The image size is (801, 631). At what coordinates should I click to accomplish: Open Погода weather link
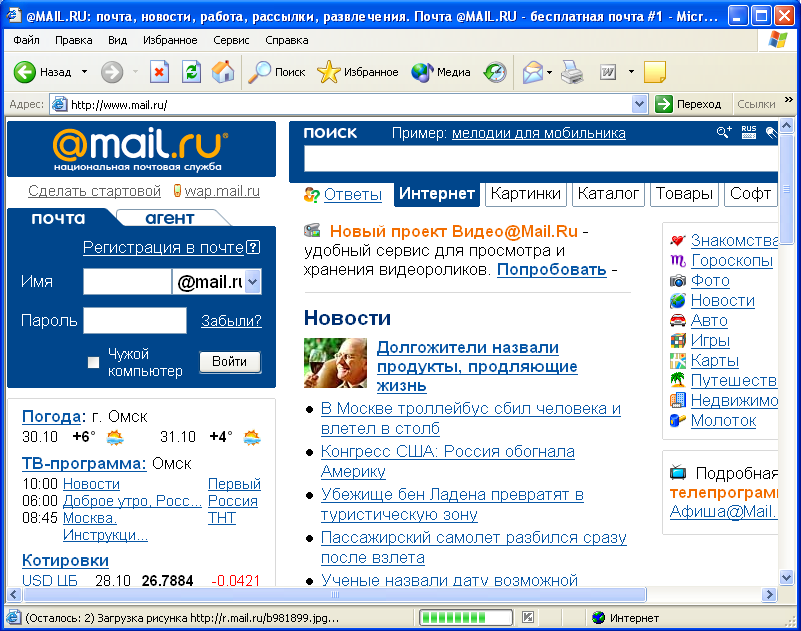(52, 417)
